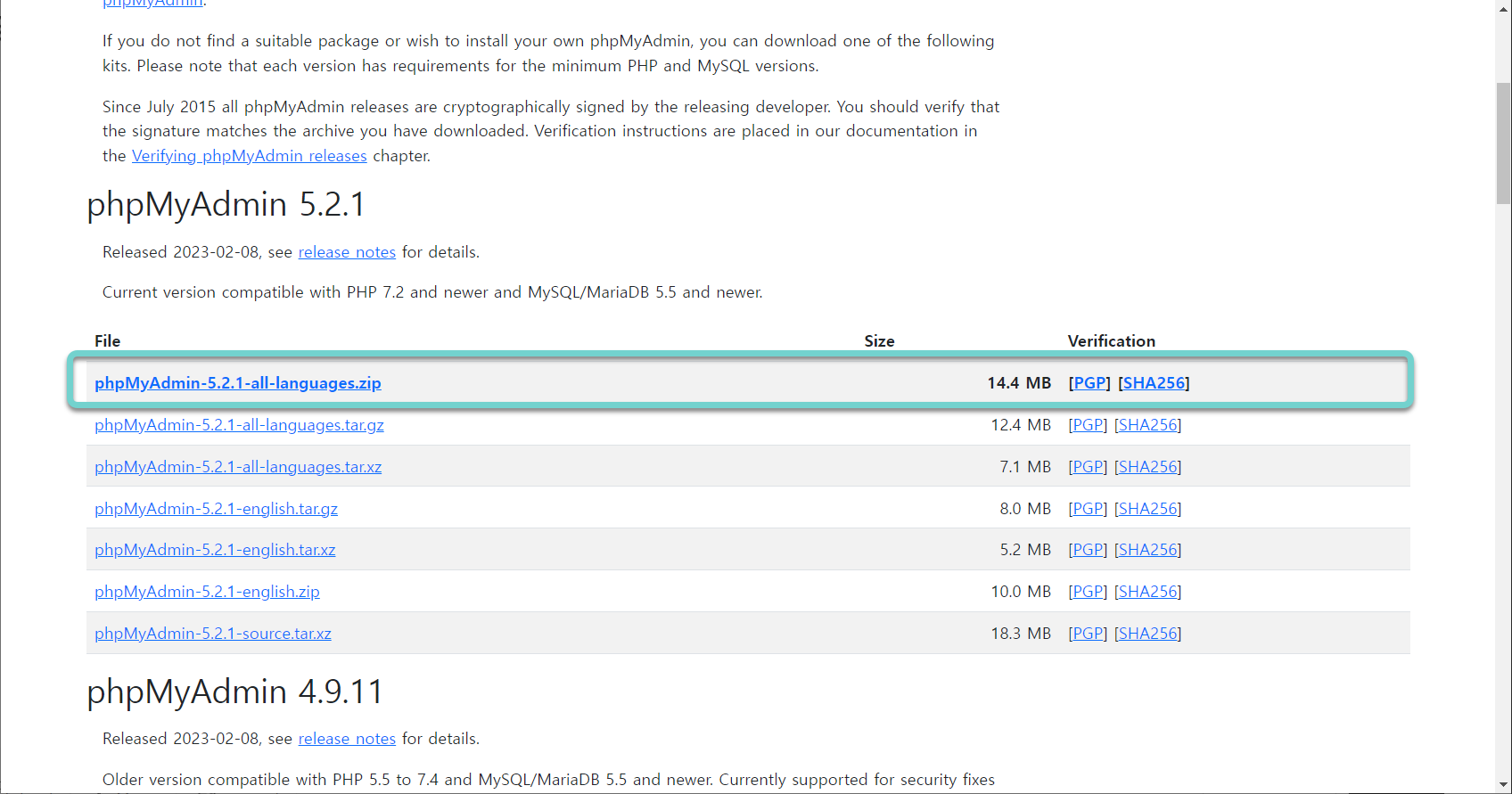Open PGP signature for english.tar.xz
1512x794 pixels.
(1088, 550)
